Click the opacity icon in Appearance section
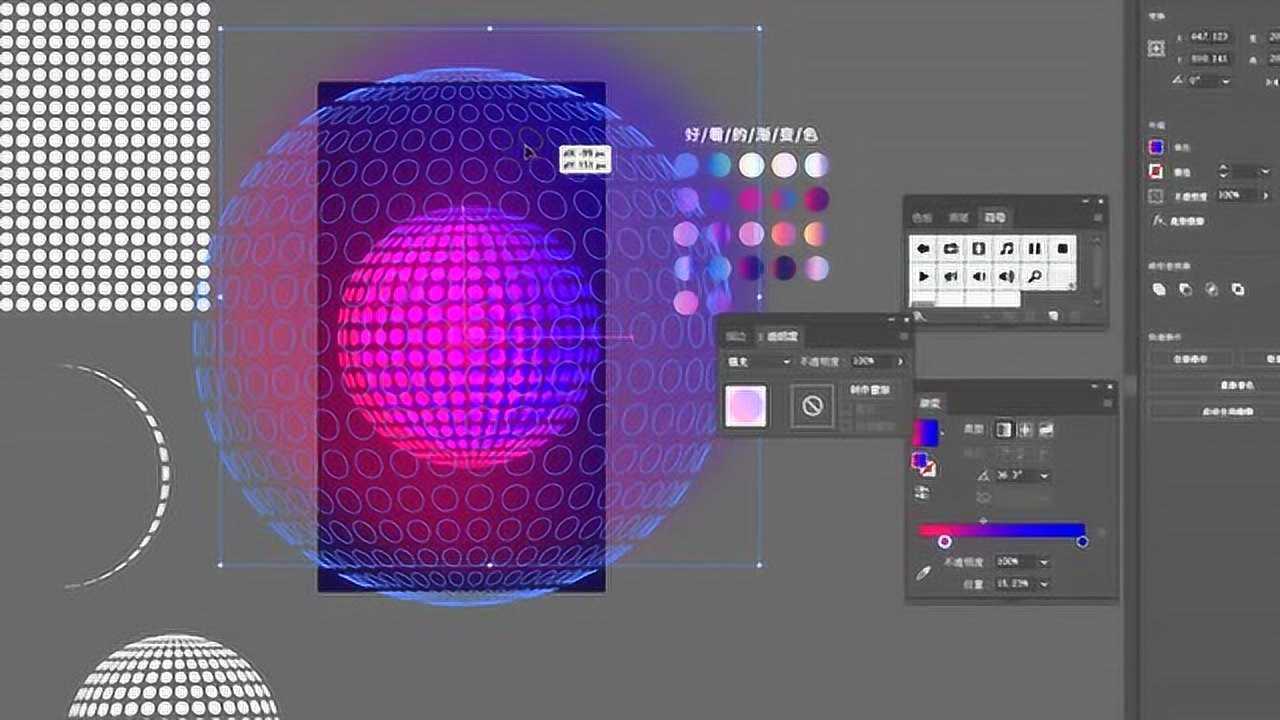The image size is (1280, 720). [1157, 196]
